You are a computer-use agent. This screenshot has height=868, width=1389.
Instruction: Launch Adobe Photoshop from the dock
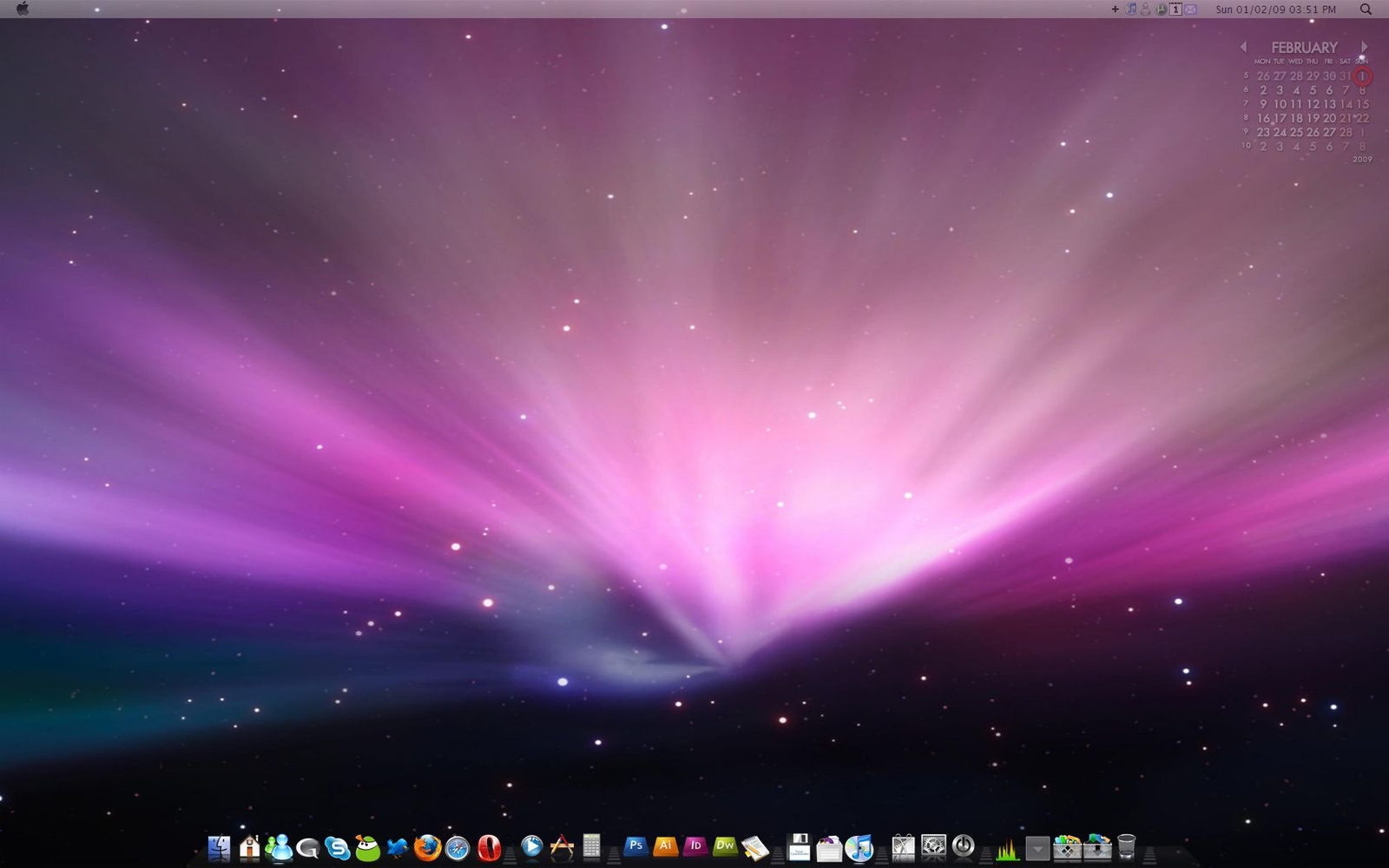tap(635, 845)
